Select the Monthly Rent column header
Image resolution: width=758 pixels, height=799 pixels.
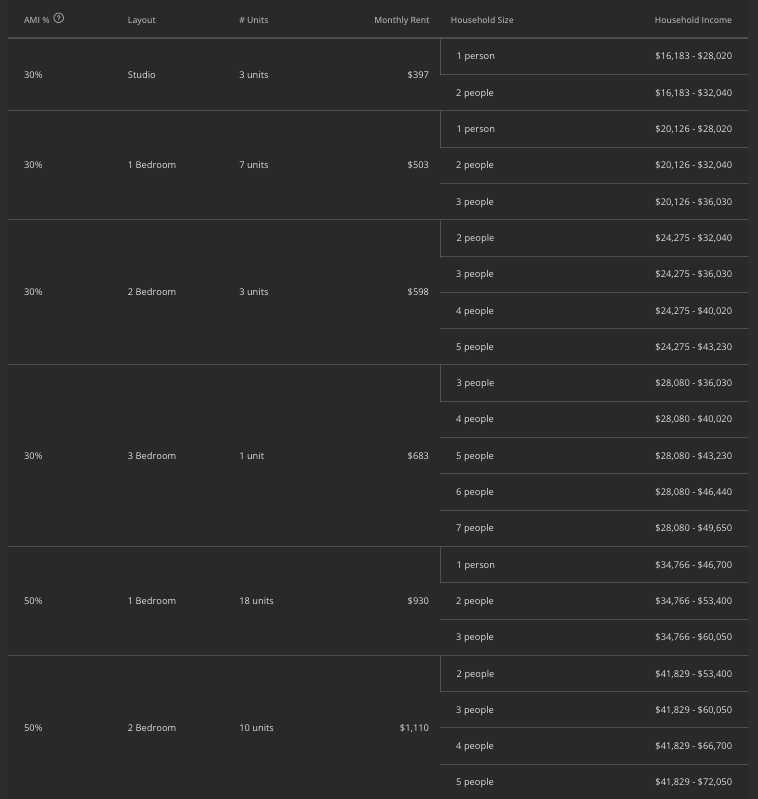[x=401, y=20]
